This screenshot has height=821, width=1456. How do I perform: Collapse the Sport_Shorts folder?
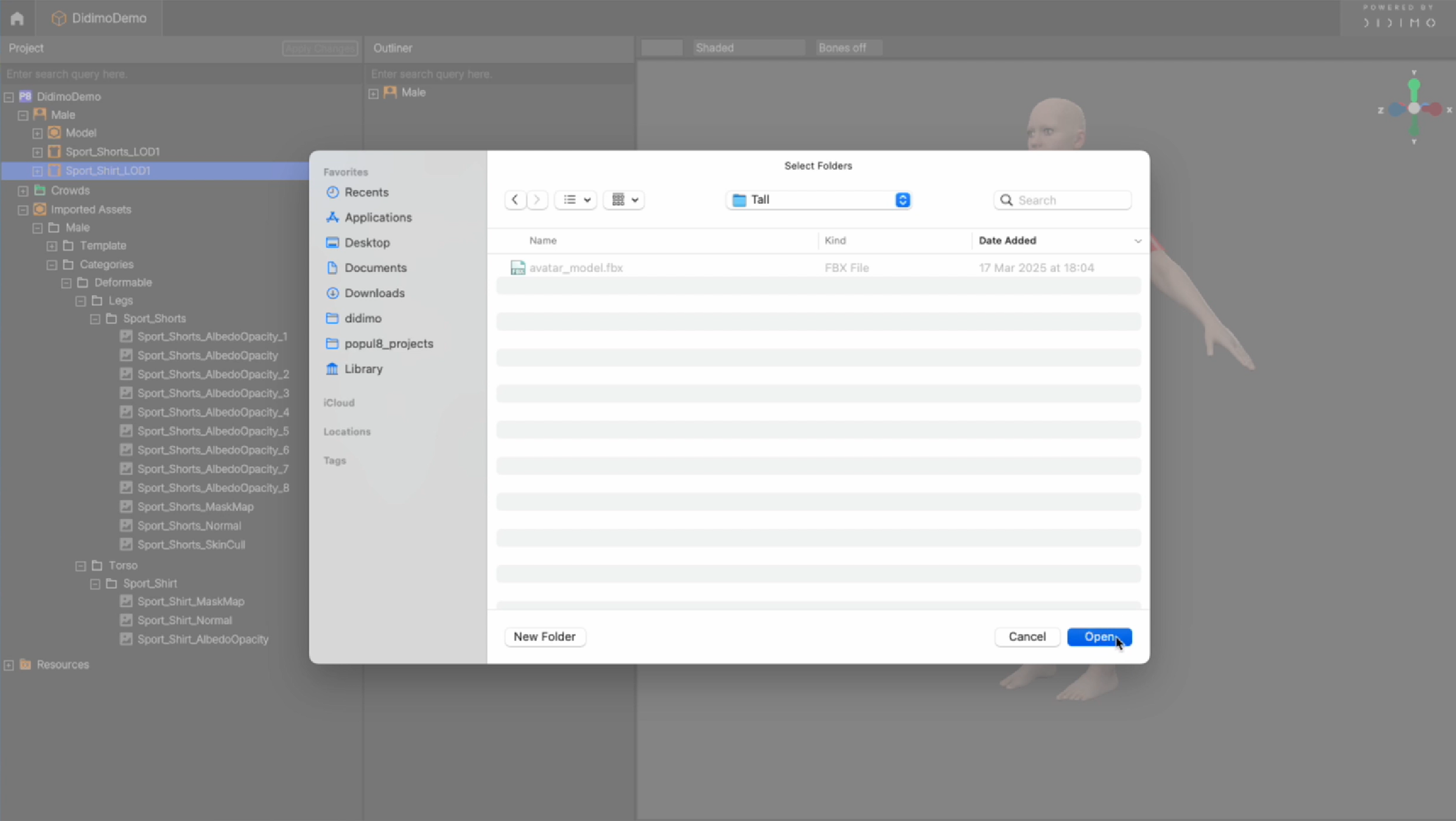[x=95, y=319]
